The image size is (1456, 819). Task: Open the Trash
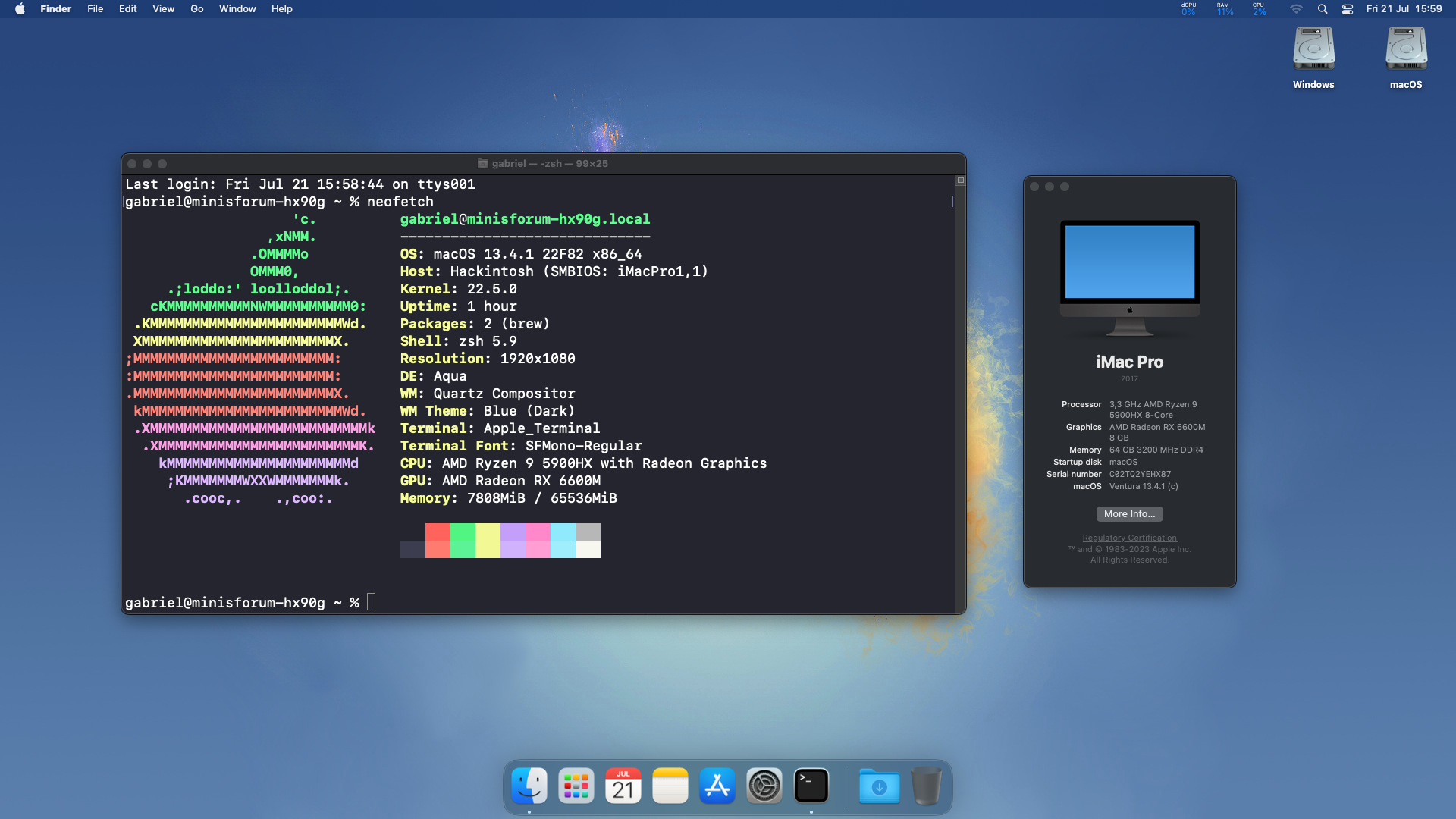[x=926, y=786]
